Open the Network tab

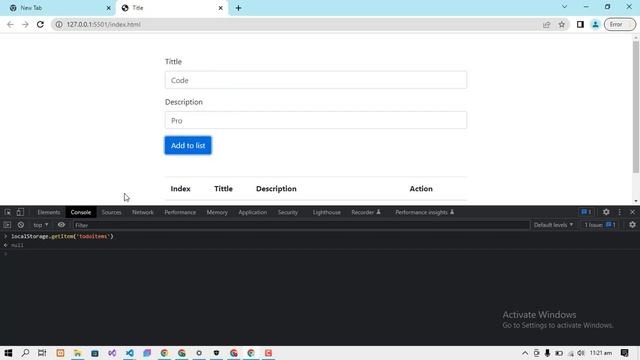coord(143,212)
